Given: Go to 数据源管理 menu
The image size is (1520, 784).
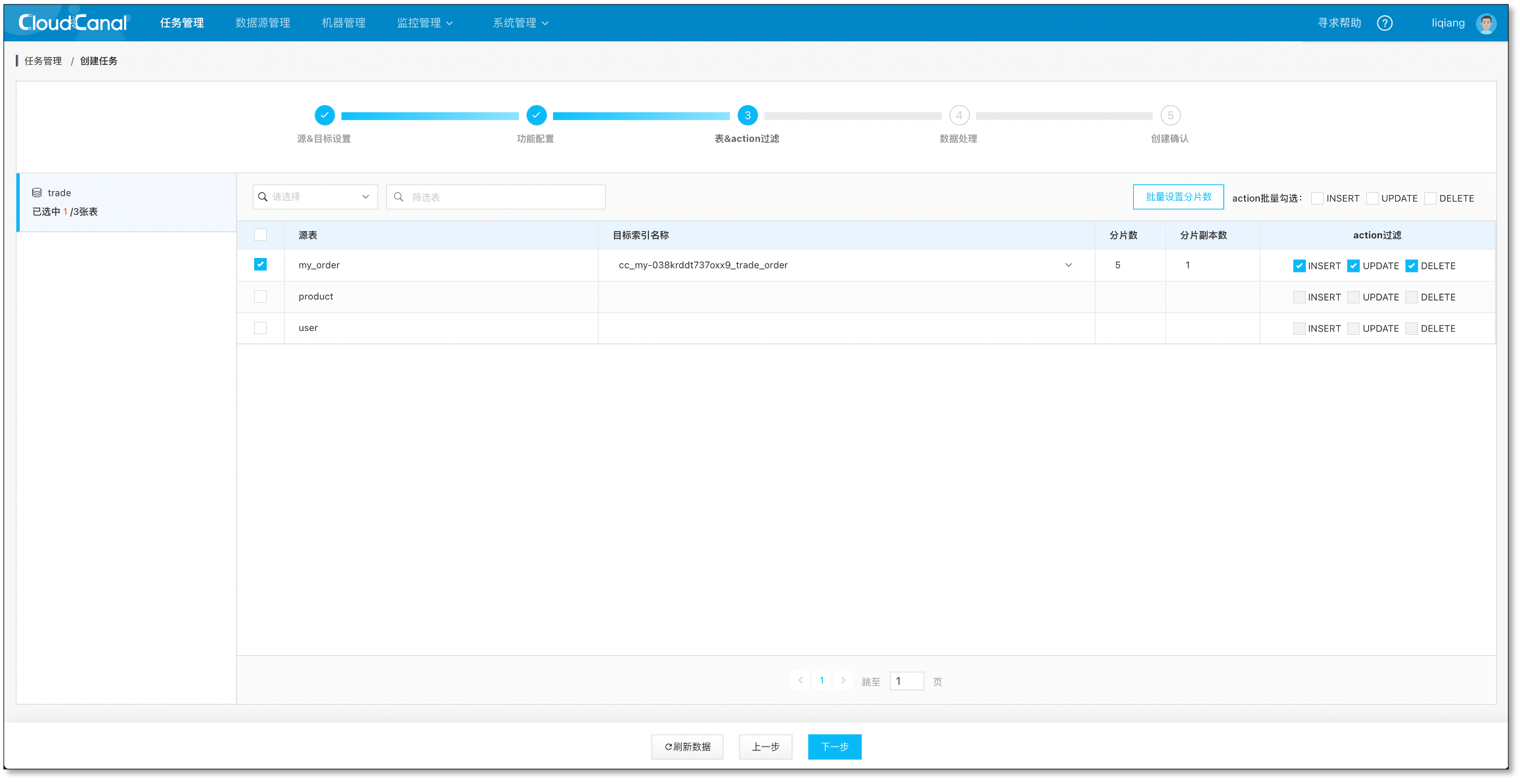Looking at the screenshot, I should 263,23.
